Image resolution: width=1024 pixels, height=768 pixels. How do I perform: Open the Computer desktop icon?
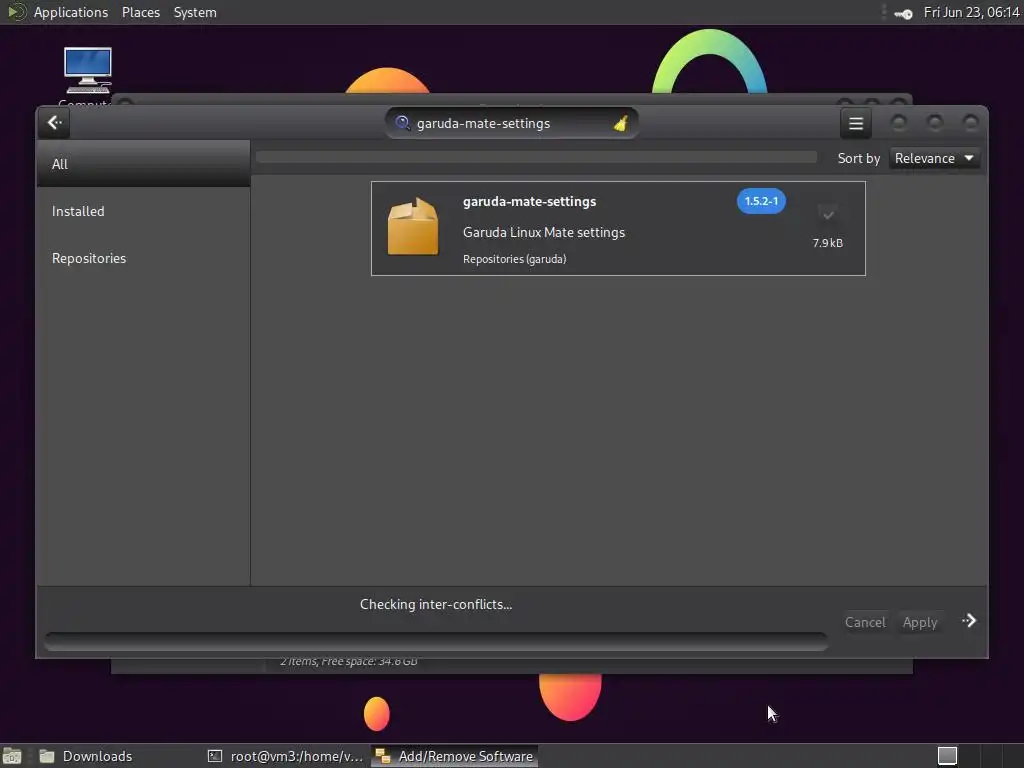pyautogui.click(x=88, y=70)
